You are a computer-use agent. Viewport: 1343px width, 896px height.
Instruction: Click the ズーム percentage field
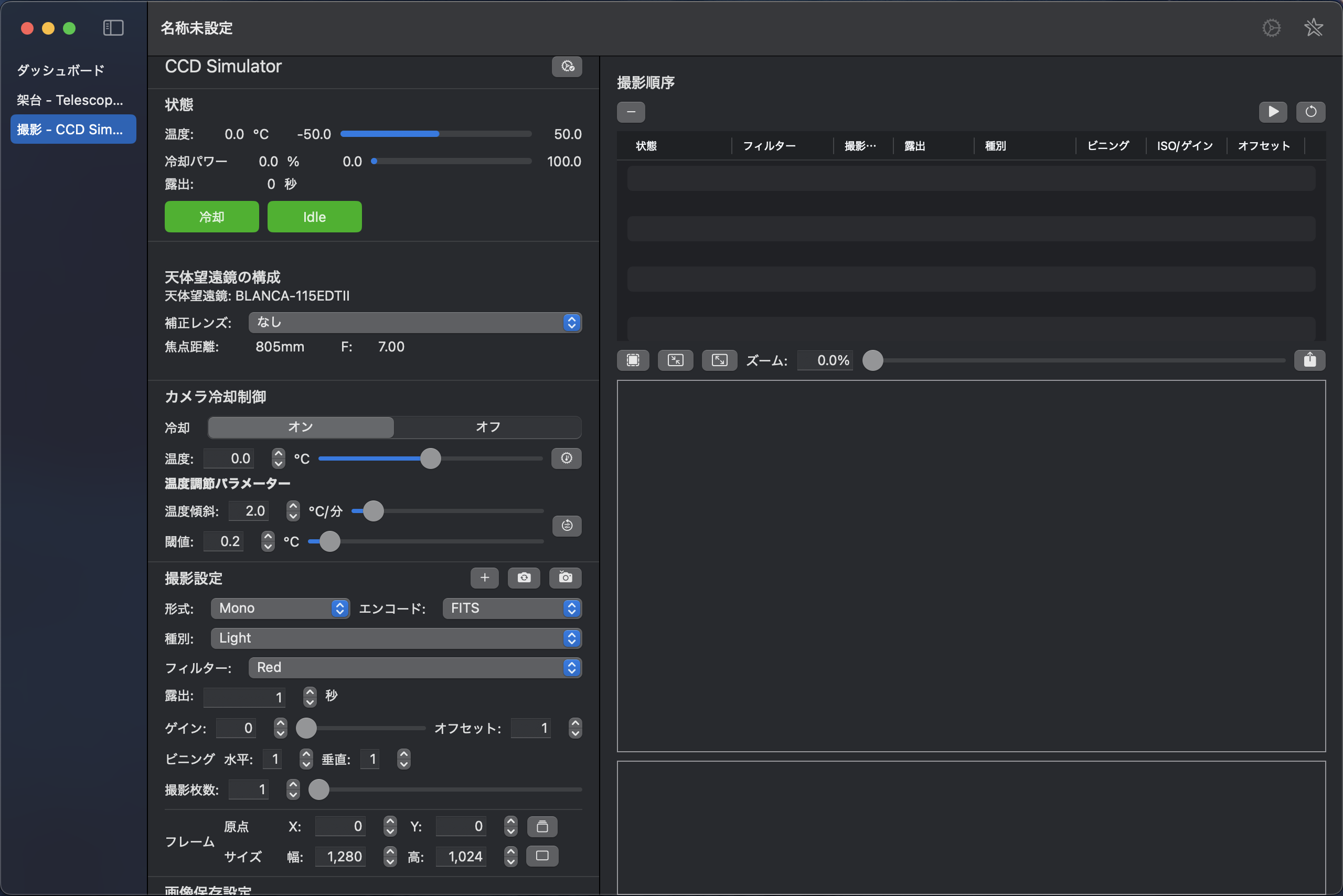pos(825,360)
